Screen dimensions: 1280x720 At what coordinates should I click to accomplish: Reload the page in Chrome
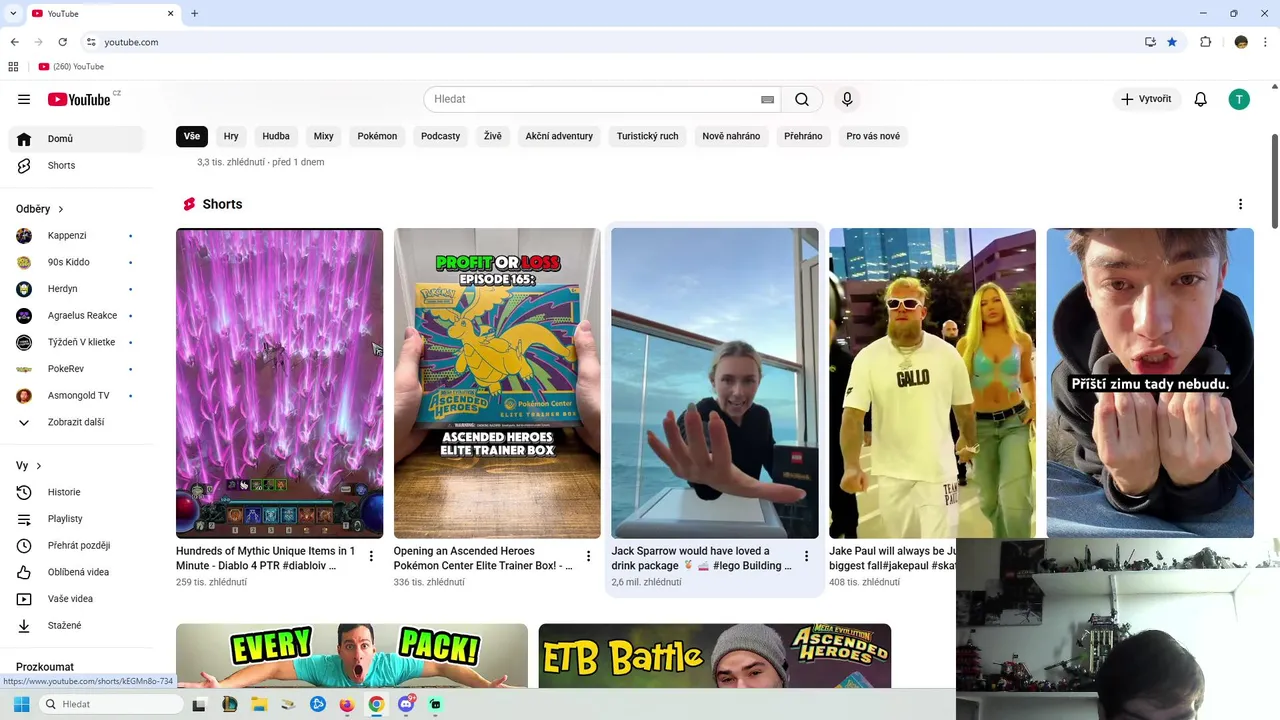(62, 42)
